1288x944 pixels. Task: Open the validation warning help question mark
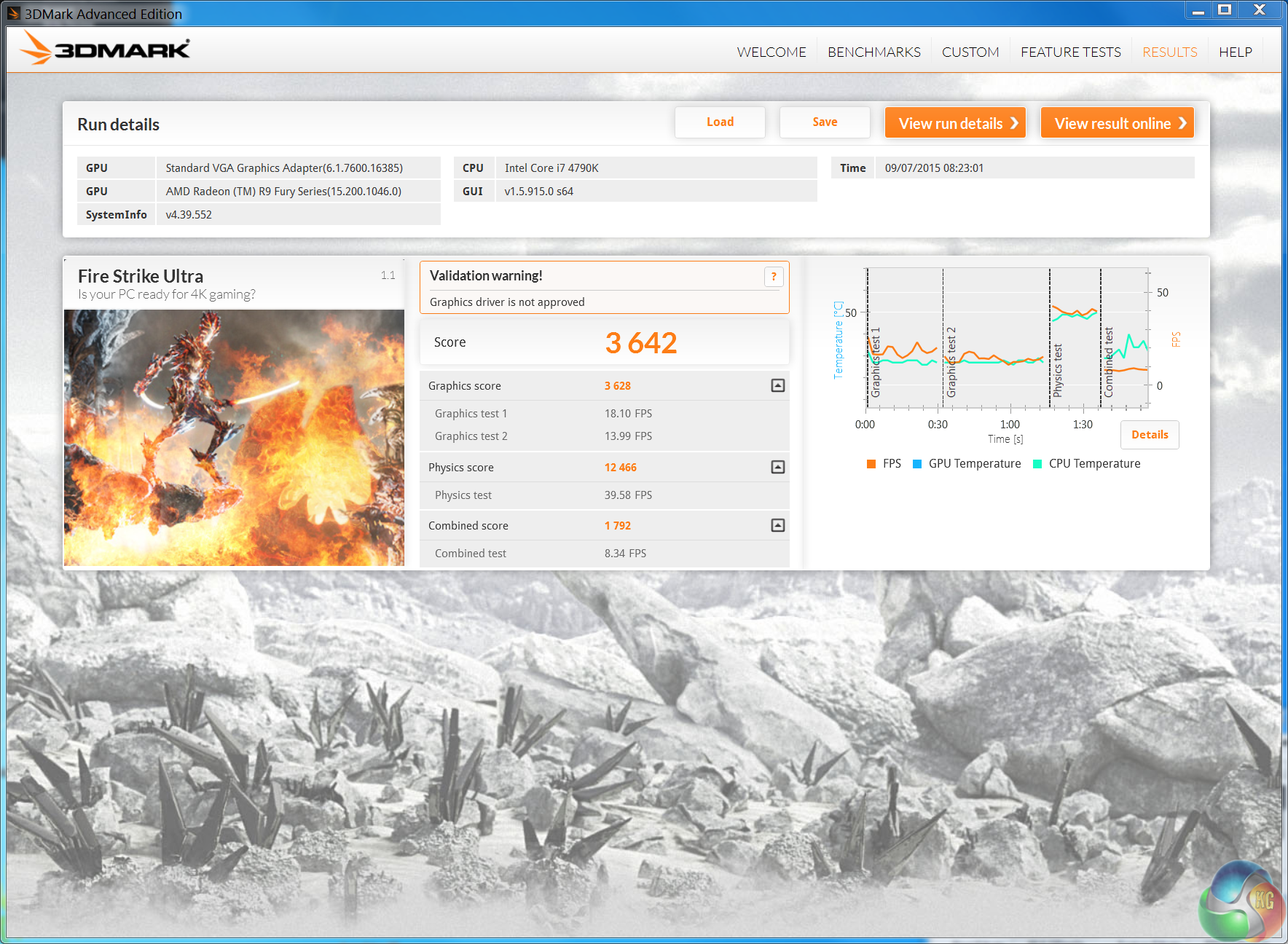(x=774, y=277)
